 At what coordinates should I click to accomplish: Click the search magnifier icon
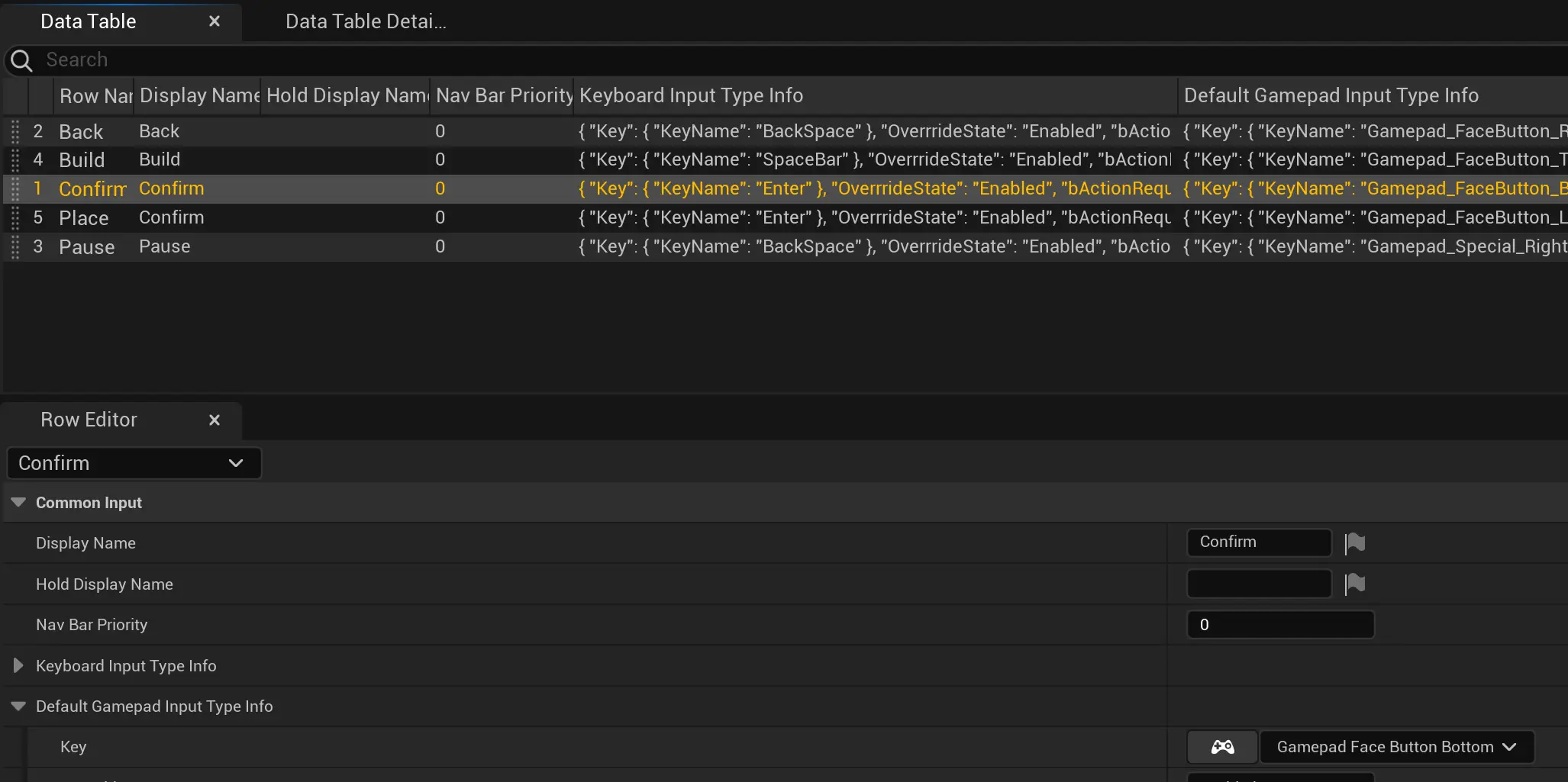(21, 60)
